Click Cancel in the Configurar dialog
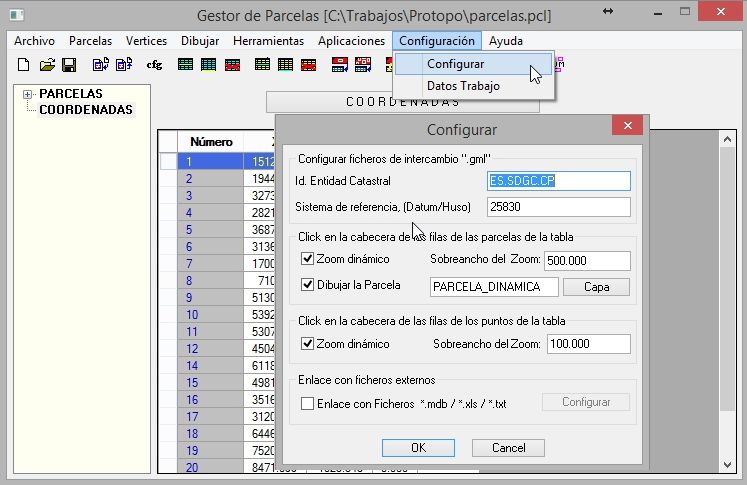 coord(508,448)
